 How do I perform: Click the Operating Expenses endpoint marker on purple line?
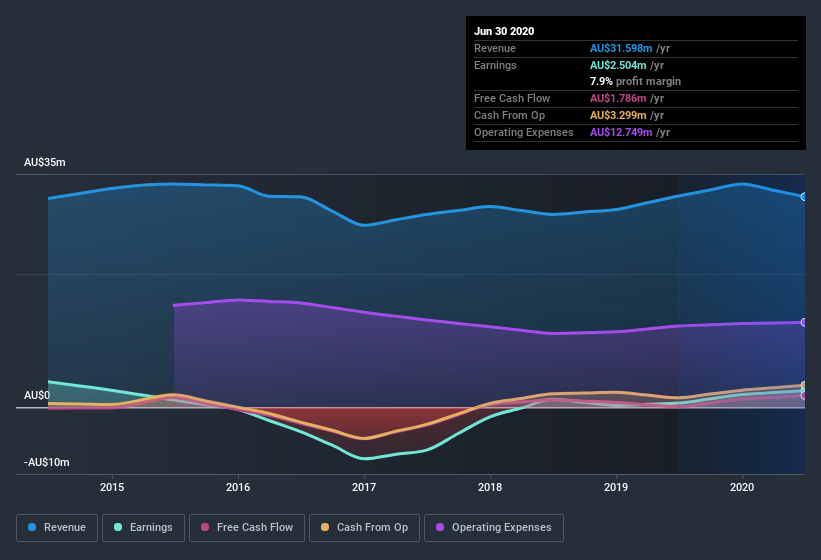(x=804, y=322)
